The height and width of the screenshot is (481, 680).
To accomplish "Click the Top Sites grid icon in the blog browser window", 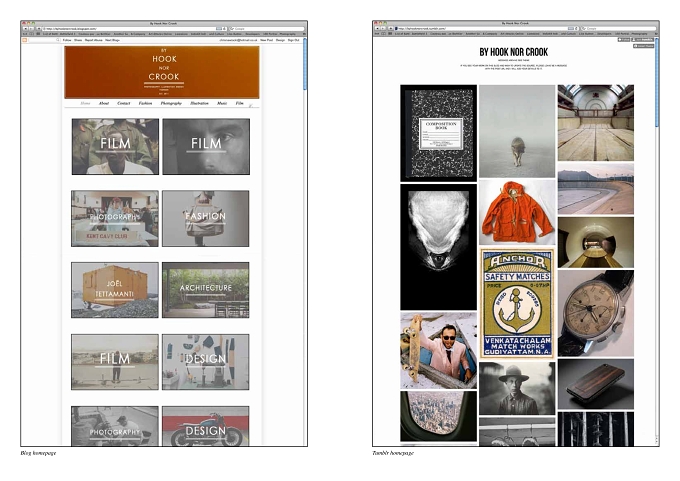I will point(38,33).
